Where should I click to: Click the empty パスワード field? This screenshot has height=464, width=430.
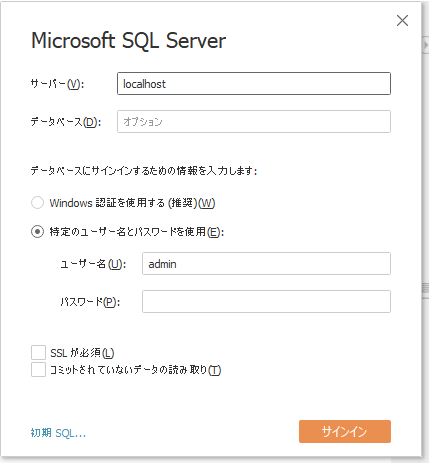[266, 302]
